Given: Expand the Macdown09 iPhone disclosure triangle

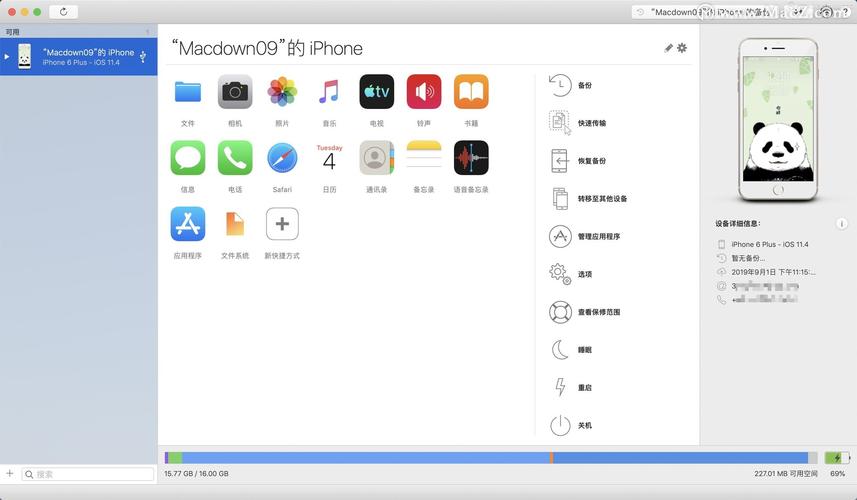Looking at the screenshot, I should tap(8, 57).
